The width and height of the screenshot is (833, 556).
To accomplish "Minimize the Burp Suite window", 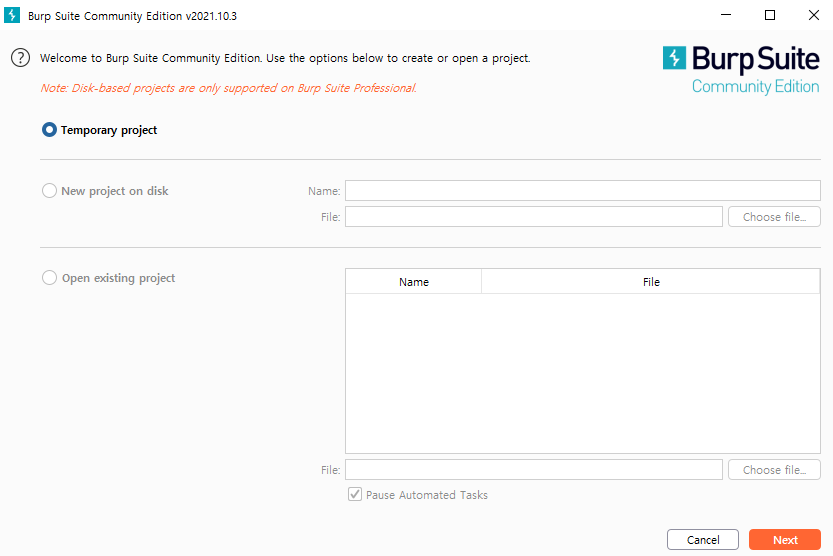I will point(726,15).
